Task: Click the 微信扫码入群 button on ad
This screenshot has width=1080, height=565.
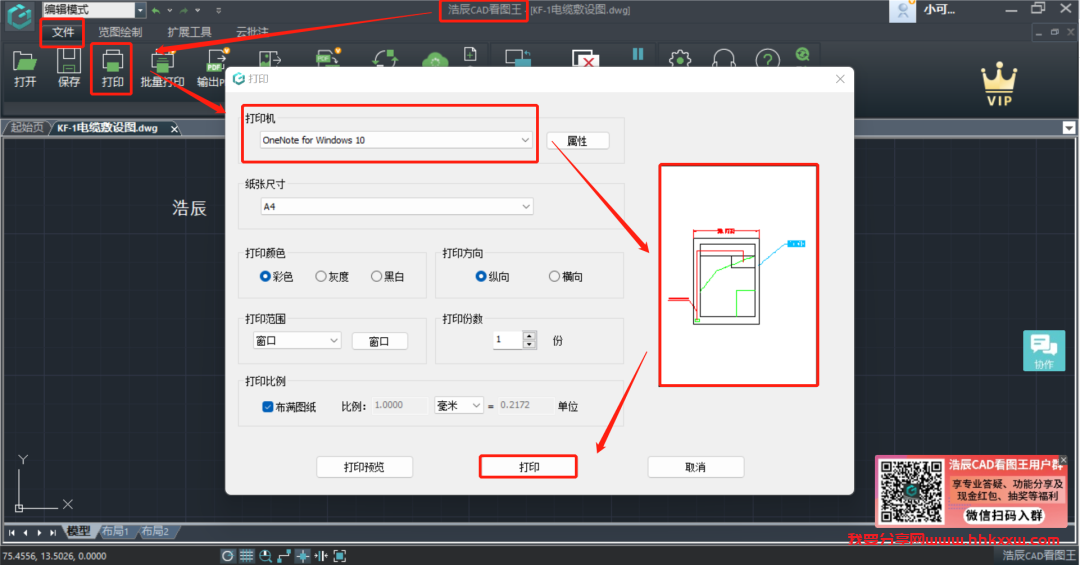Action: pyautogui.click(x=1004, y=515)
